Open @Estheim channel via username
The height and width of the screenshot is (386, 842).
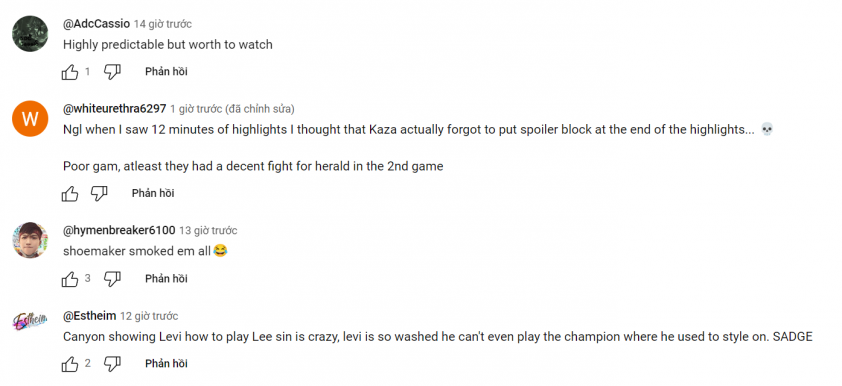tap(90, 316)
